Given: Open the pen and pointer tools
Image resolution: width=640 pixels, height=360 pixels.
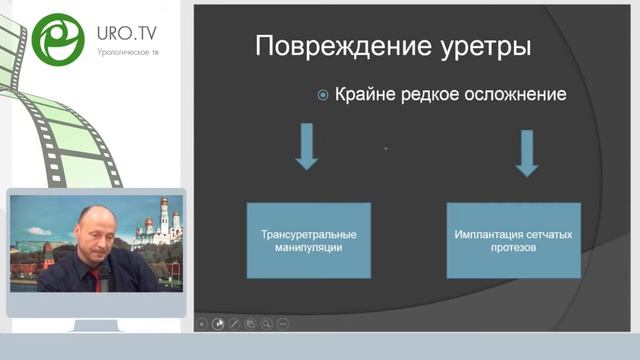Looking at the screenshot, I should pyautogui.click(x=234, y=324).
